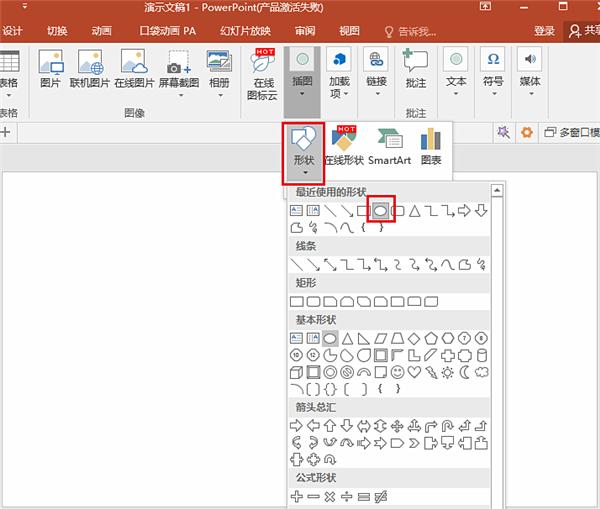The height and width of the screenshot is (509, 600).
Task: Select the down arrow in recent shapes
Action: click(x=481, y=210)
